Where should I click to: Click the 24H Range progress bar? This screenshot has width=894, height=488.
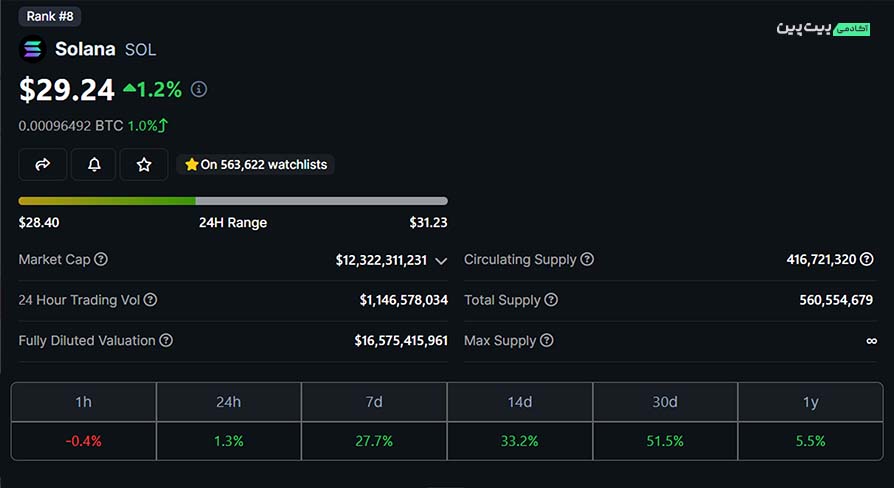click(233, 201)
